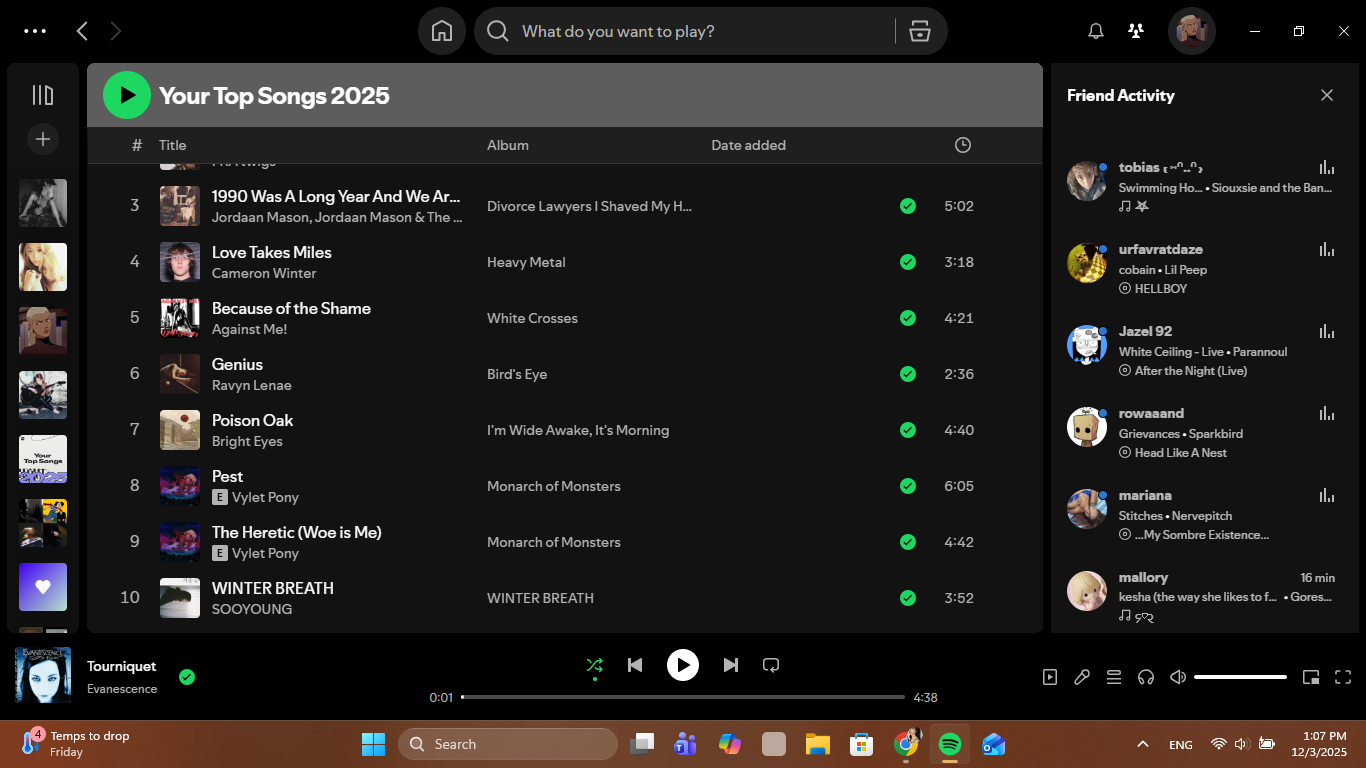Image resolution: width=1366 pixels, height=768 pixels.
Task: Click the main Play button in player bar
Action: coord(683,665)
